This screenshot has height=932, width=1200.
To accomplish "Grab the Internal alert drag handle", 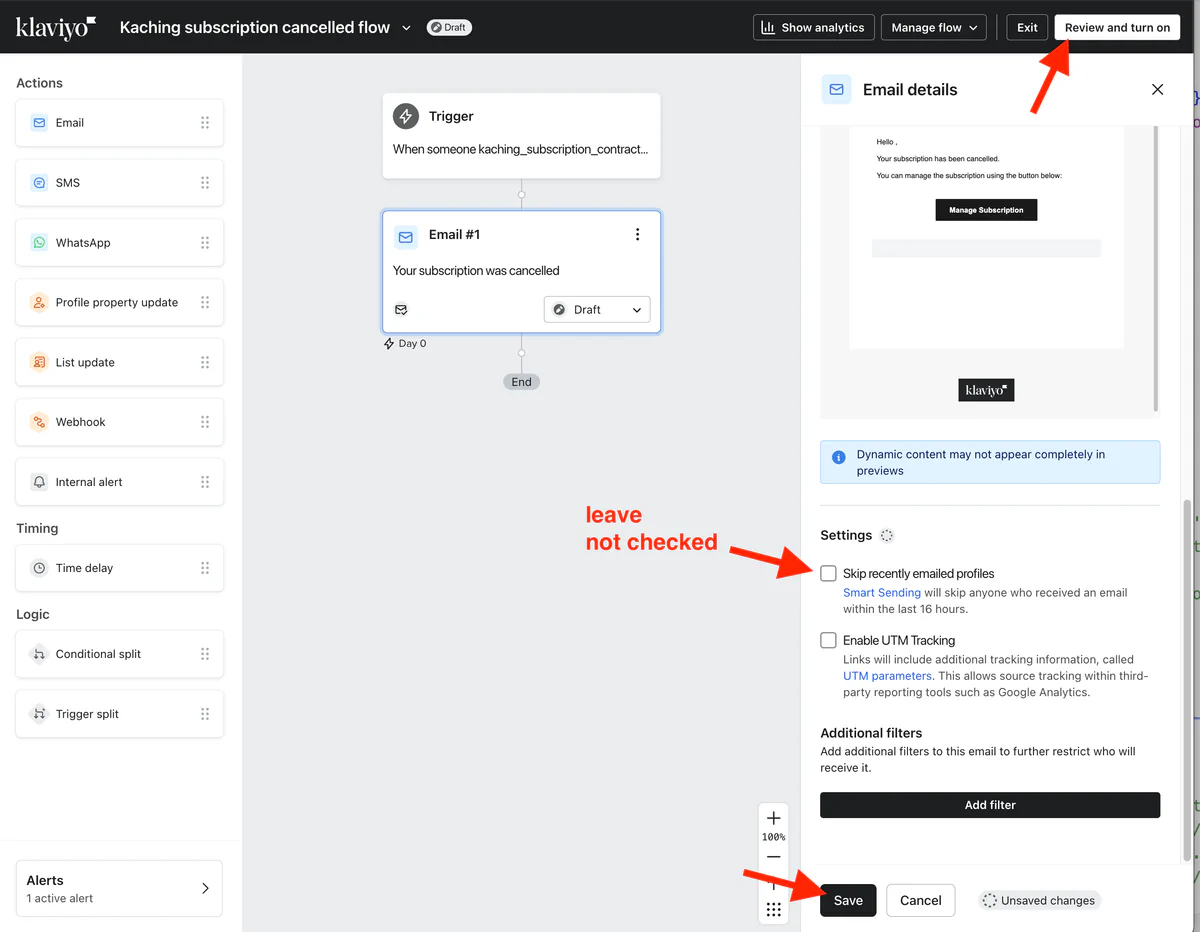I will [x=205, y=482].
